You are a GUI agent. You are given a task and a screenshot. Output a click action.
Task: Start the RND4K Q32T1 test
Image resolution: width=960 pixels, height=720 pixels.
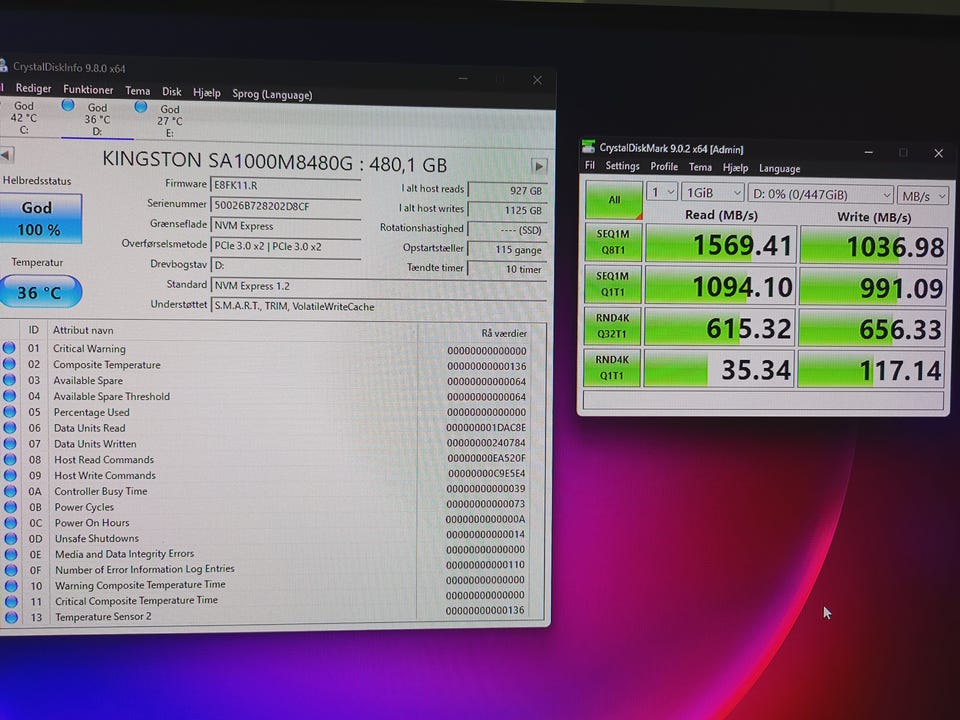(x=612, y=326)
